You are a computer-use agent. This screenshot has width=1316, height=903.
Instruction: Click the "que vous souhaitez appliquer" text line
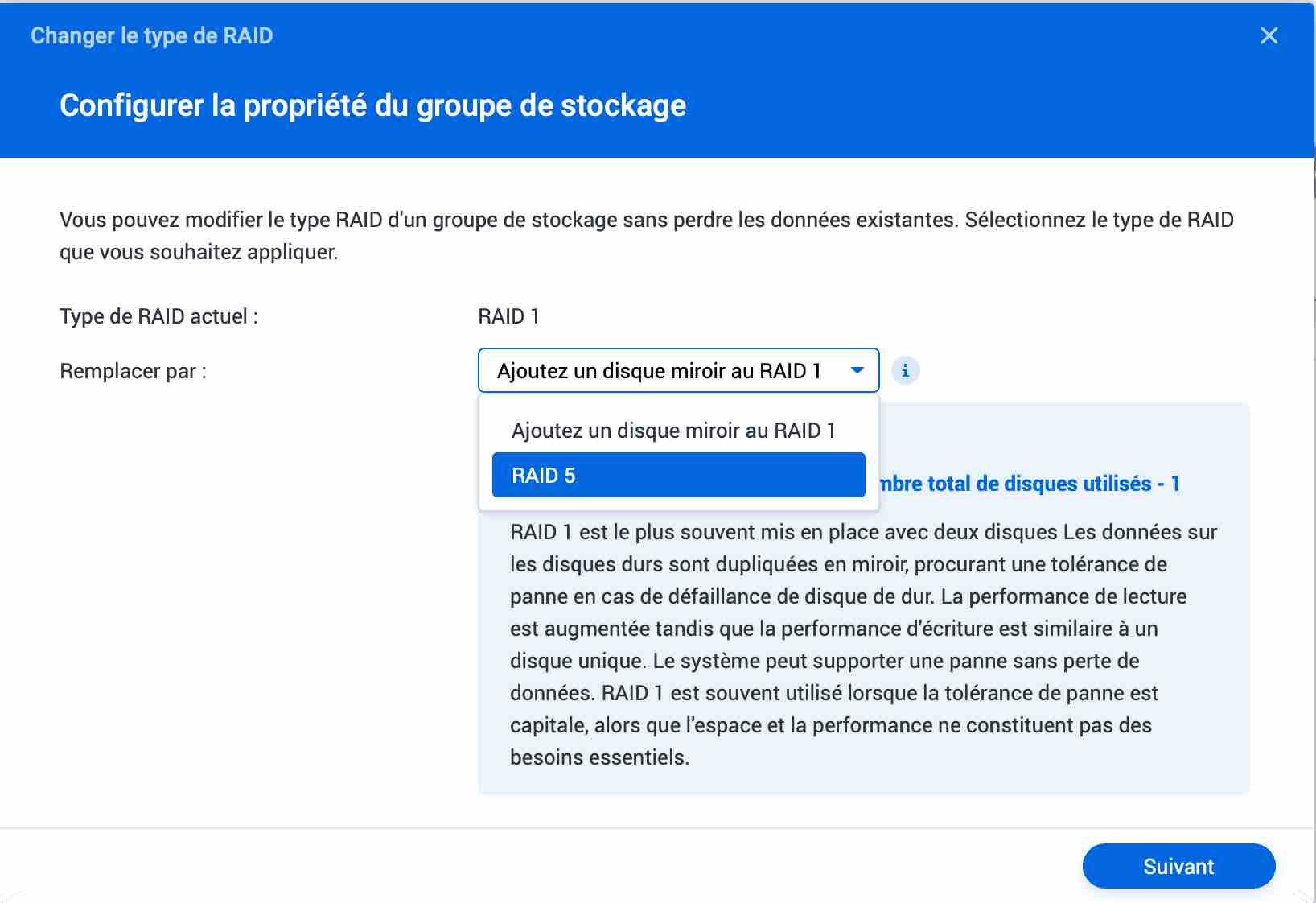point(199,252)
